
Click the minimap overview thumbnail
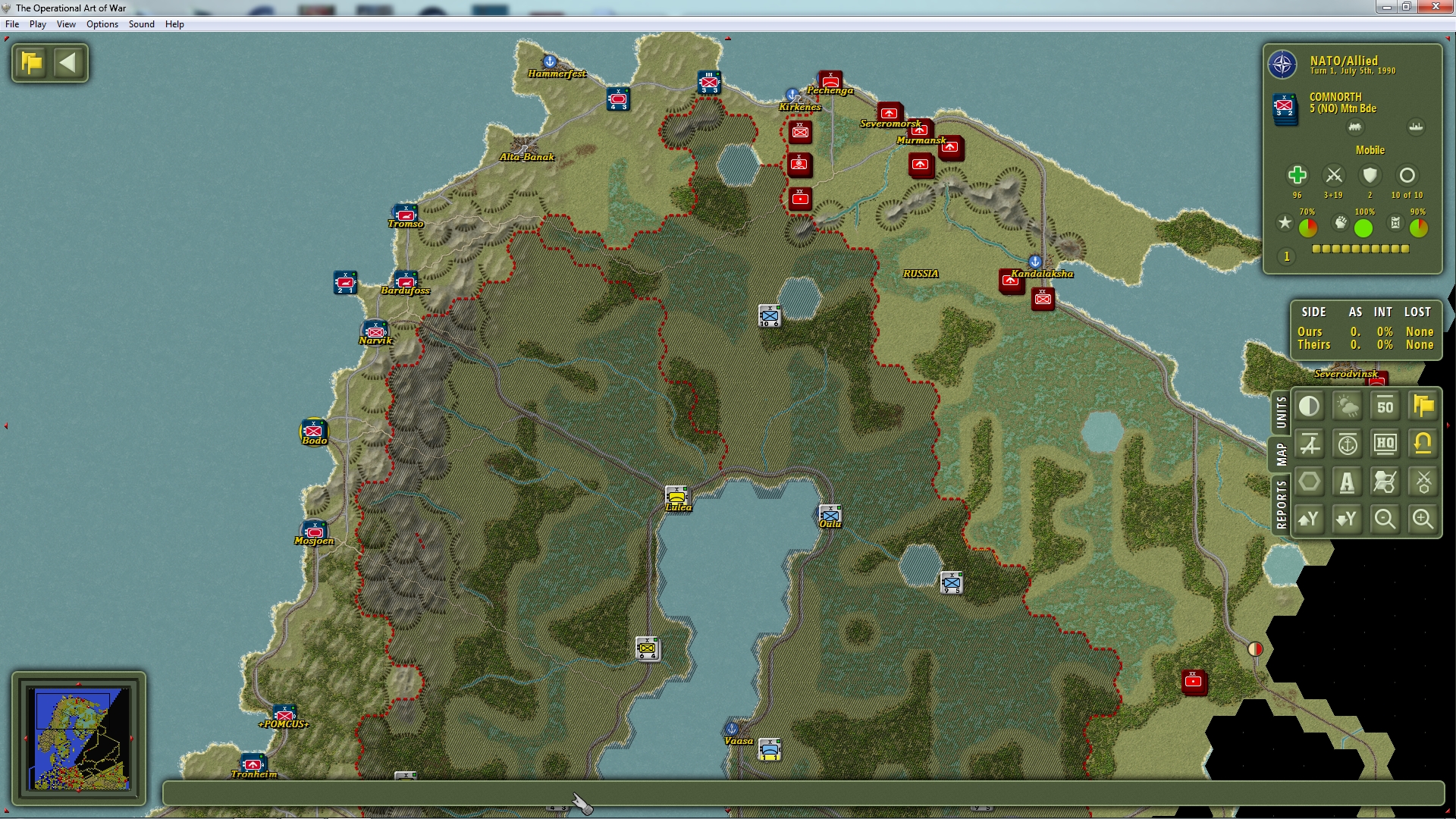click(79, 738)
